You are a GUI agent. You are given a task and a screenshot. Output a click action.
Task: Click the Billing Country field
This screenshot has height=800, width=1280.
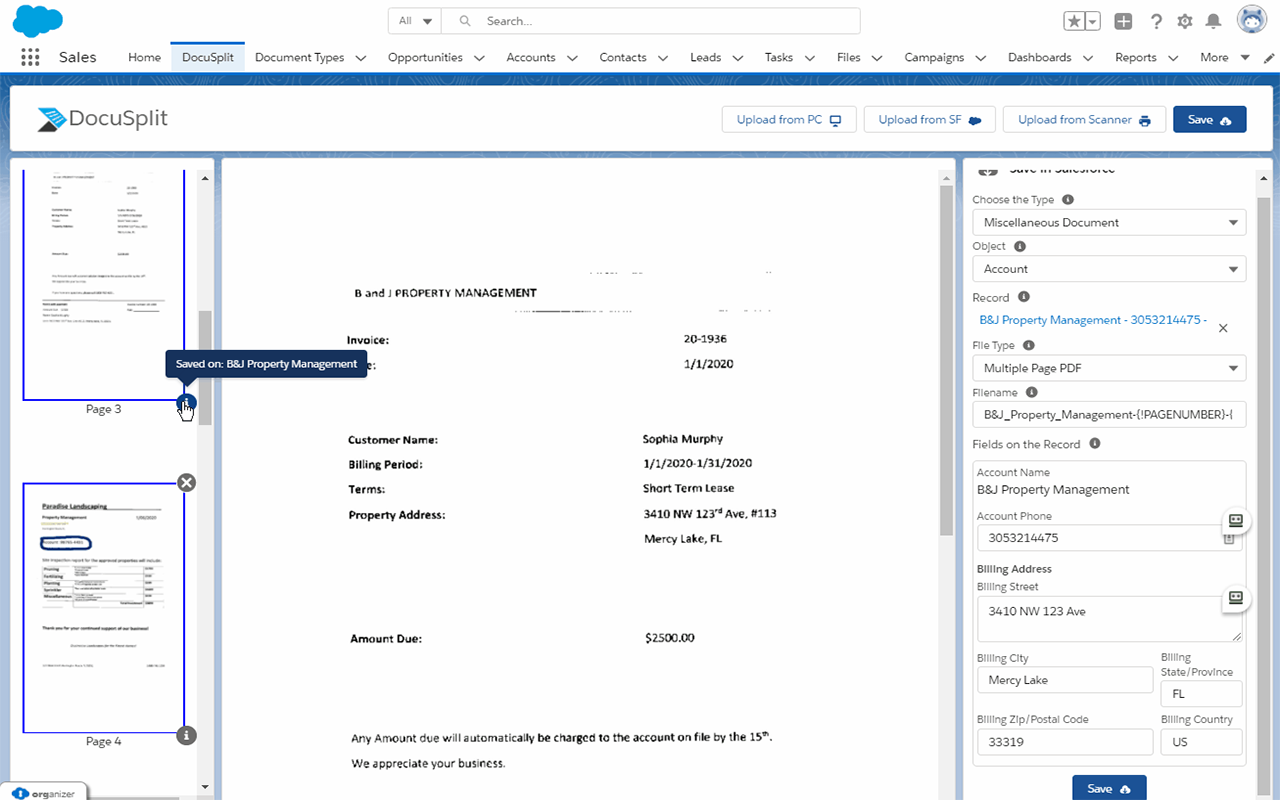click(x=1201, y=741)
